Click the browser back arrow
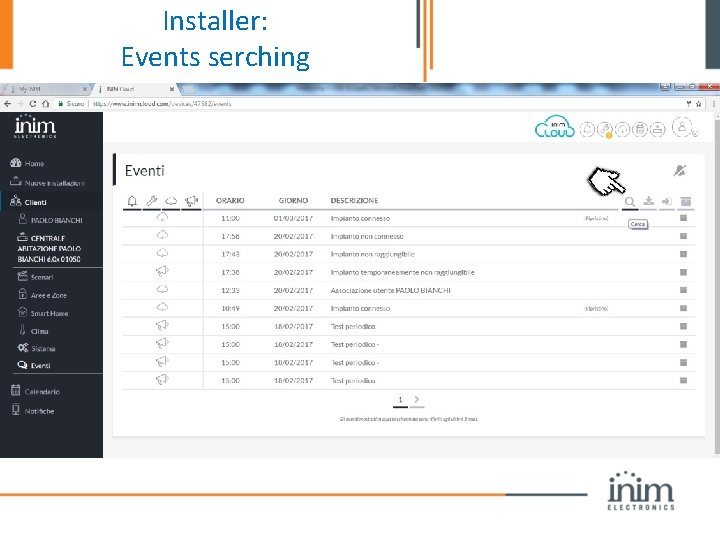Viewport: 720px width, 540px height. (x=7, y=104)
